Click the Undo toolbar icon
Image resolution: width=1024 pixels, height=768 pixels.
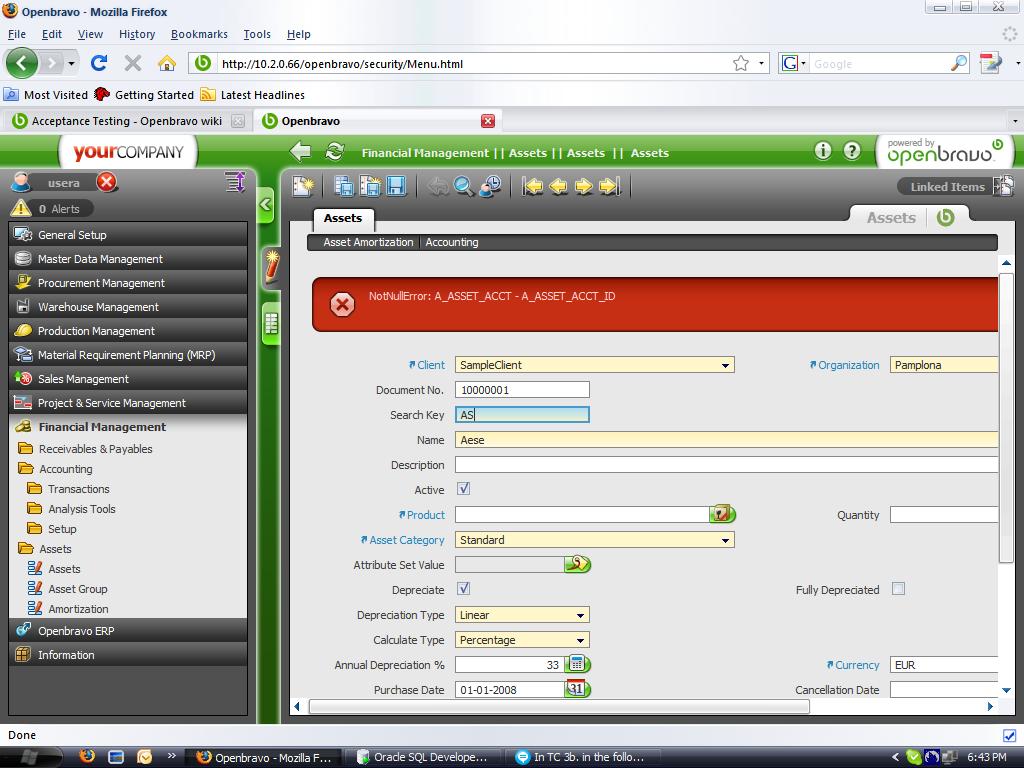pos(437,187)
